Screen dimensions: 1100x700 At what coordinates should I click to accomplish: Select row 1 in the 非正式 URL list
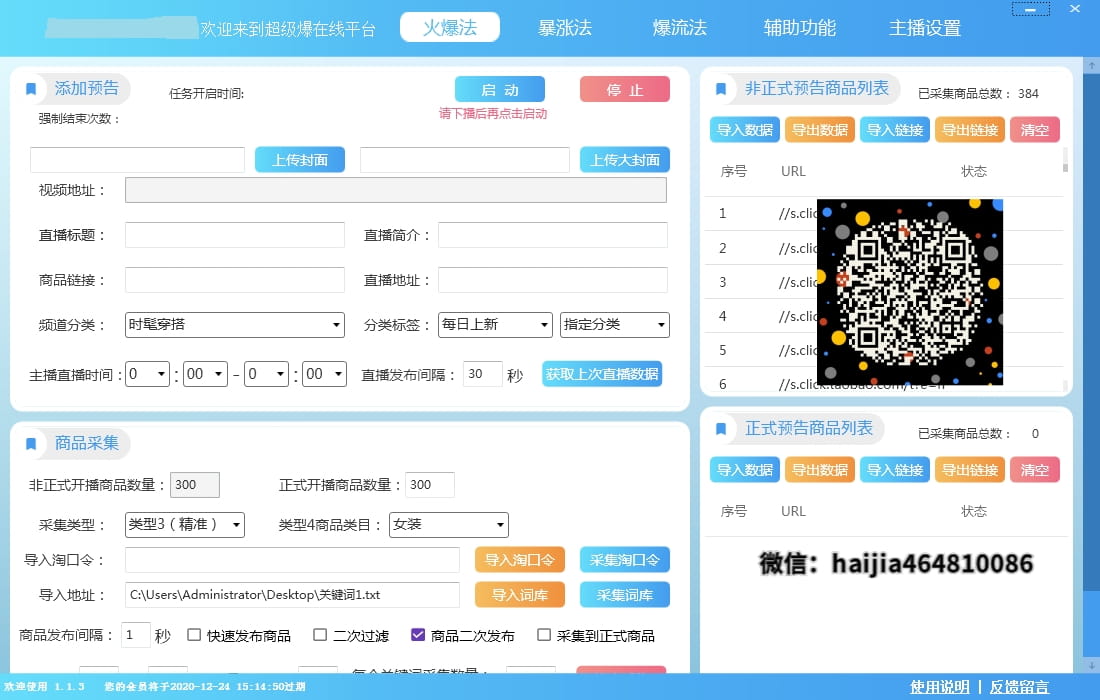[884, 213]
